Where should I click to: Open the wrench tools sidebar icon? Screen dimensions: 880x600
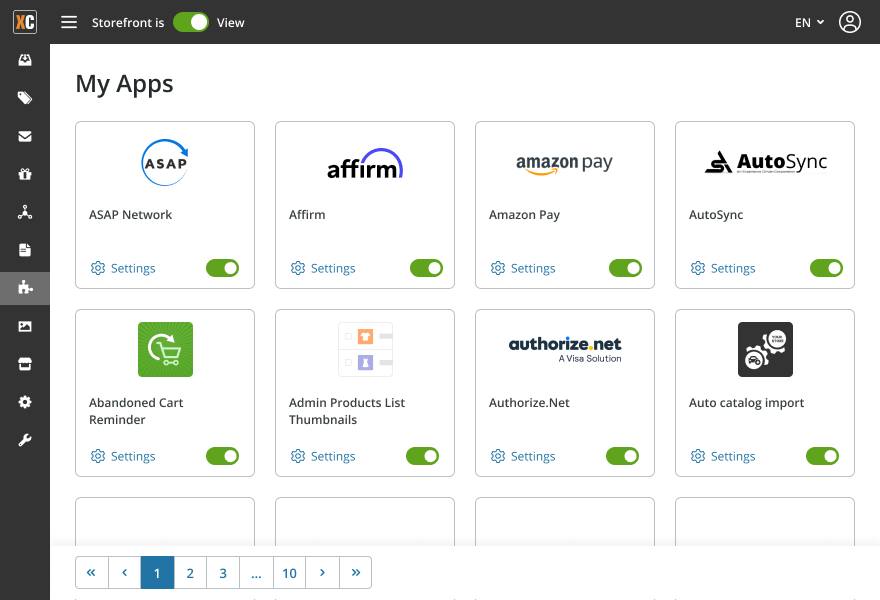click(25, 440)
